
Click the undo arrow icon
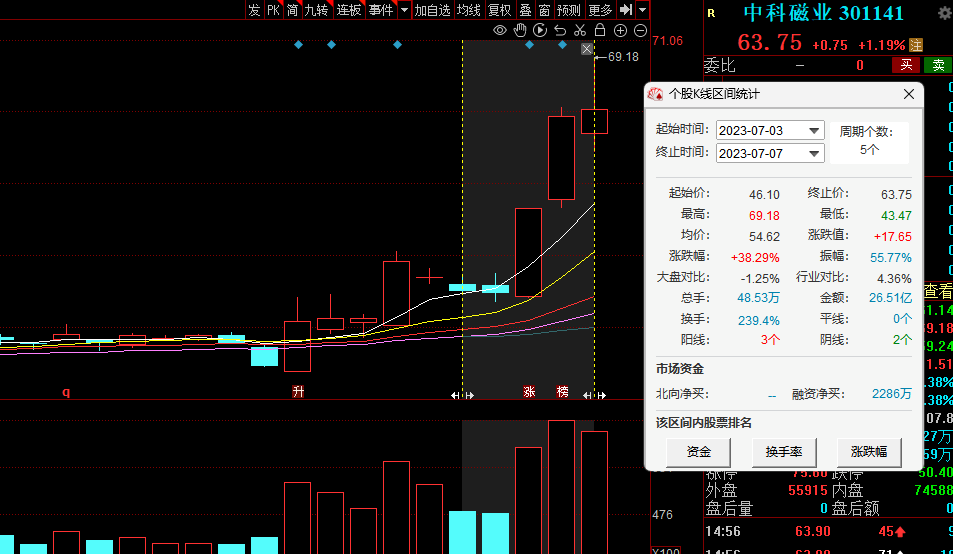tap(560, 31)
